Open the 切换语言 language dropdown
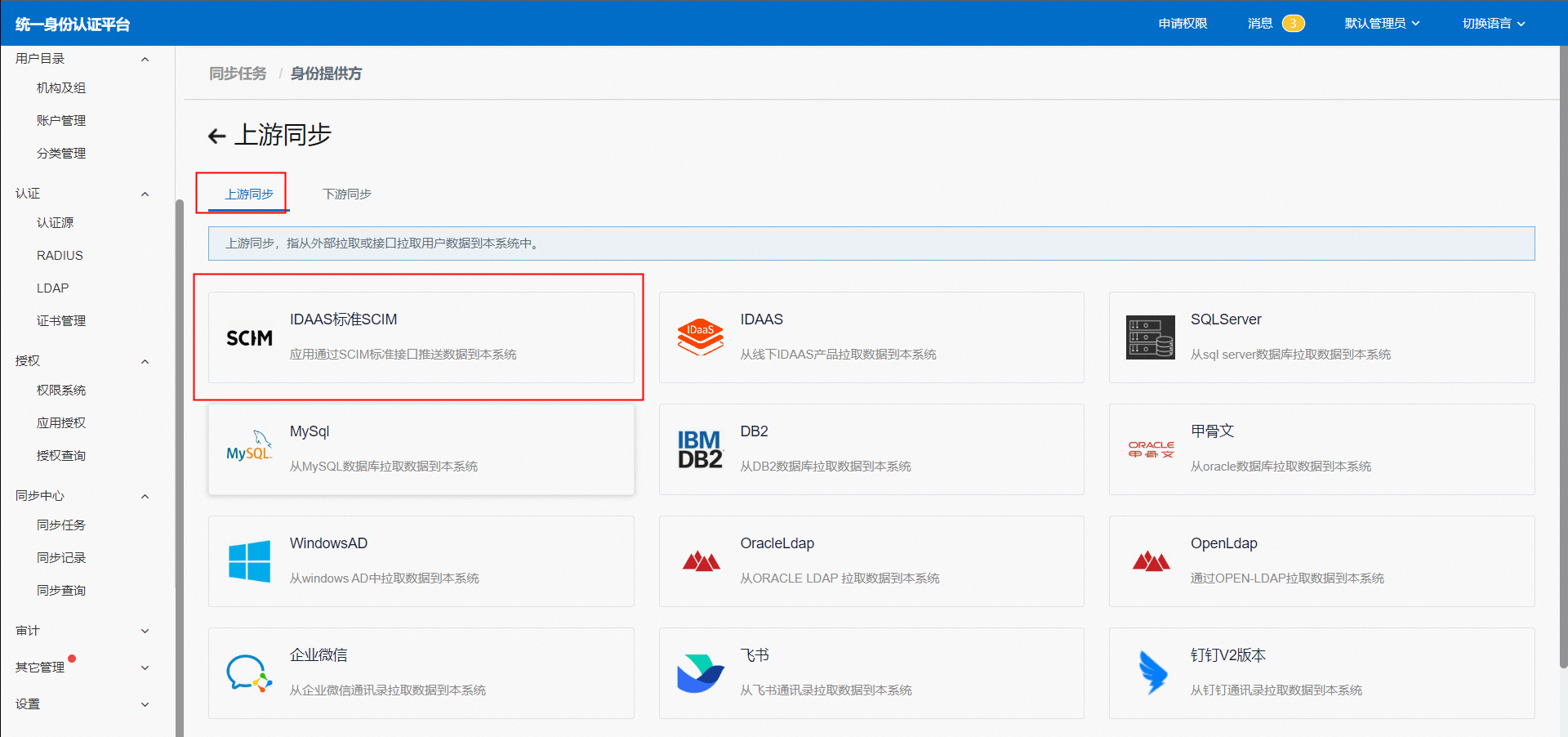1568x737 pixels. [1493, 24]
